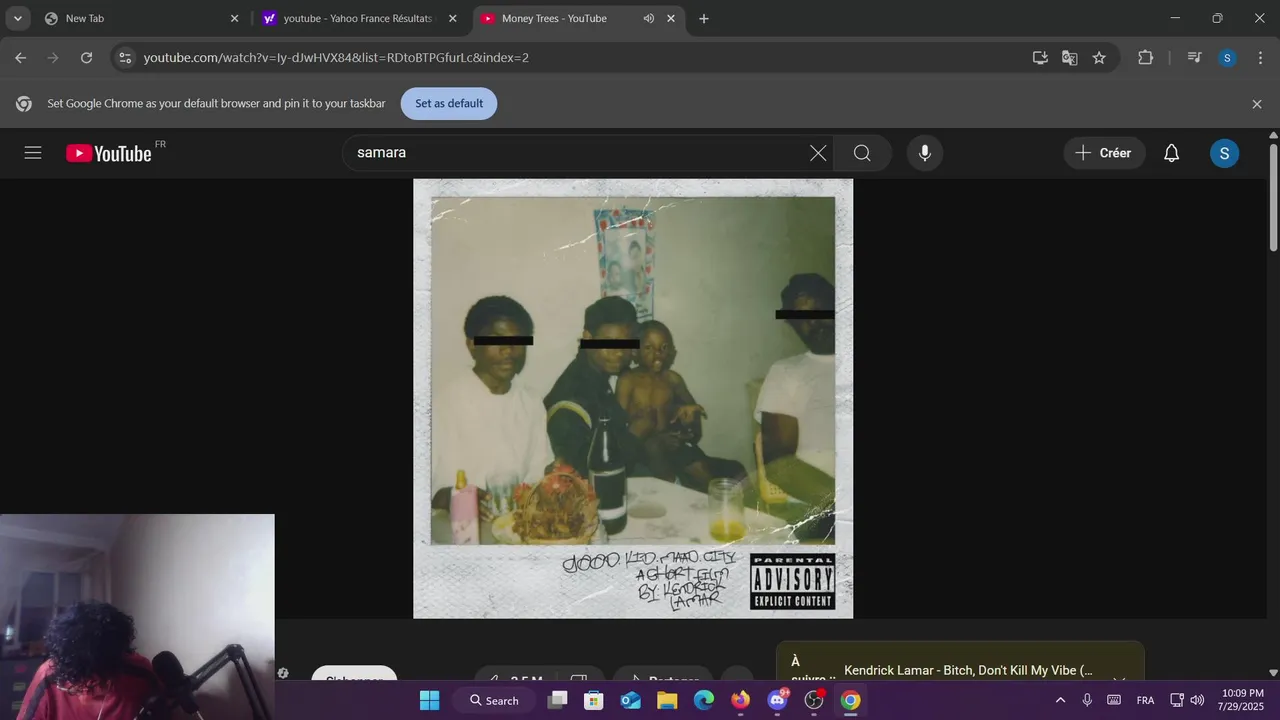This screenshot has height=720, width=1280.
Task: Bookmark this page with star
Action: point(1099,58)
